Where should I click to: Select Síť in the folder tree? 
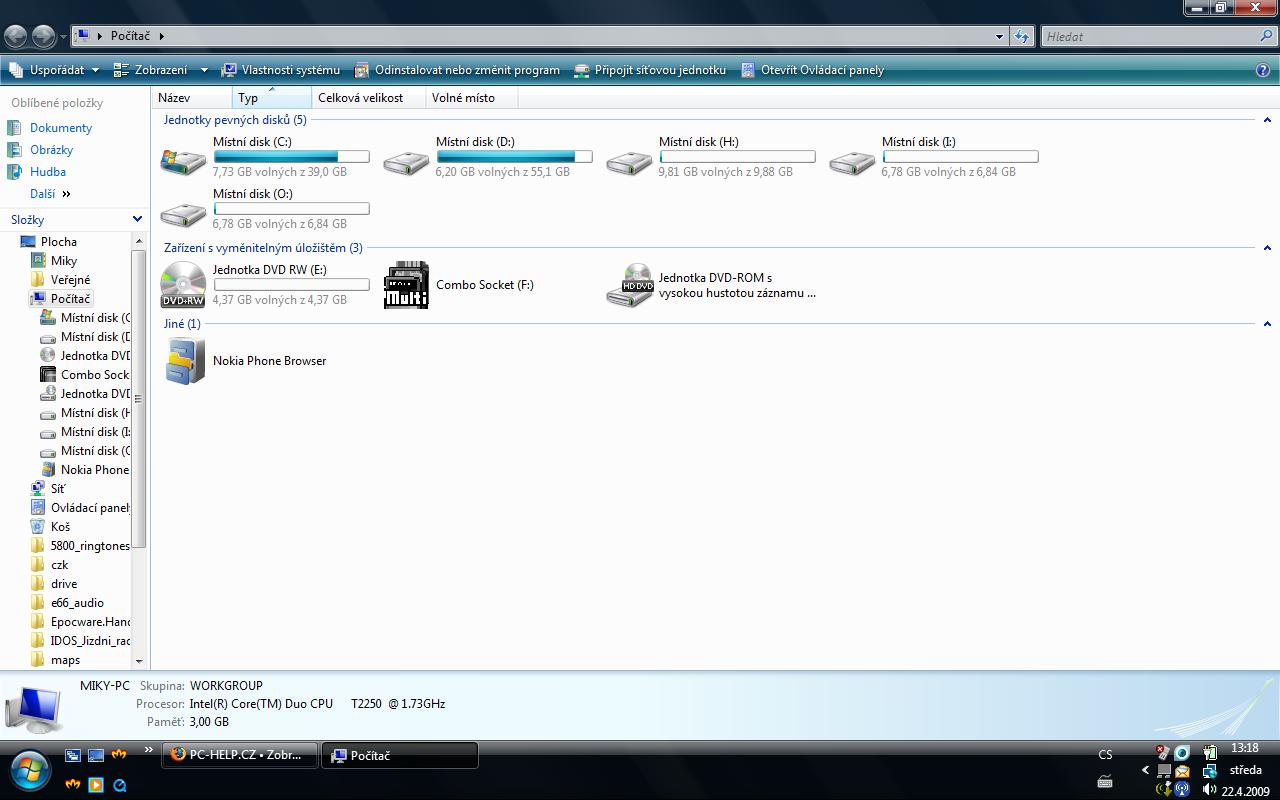(x=58, y=489)
